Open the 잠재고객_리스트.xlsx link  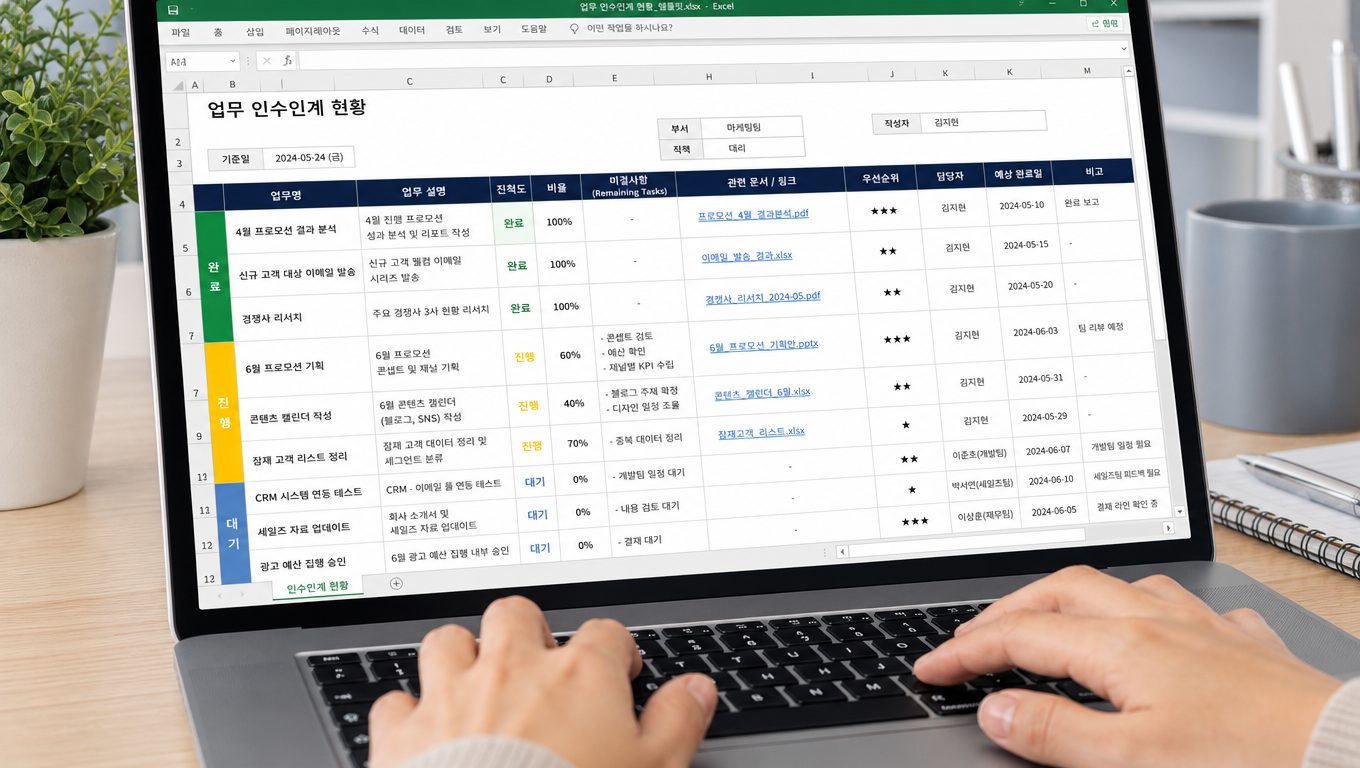click(761, 432)
